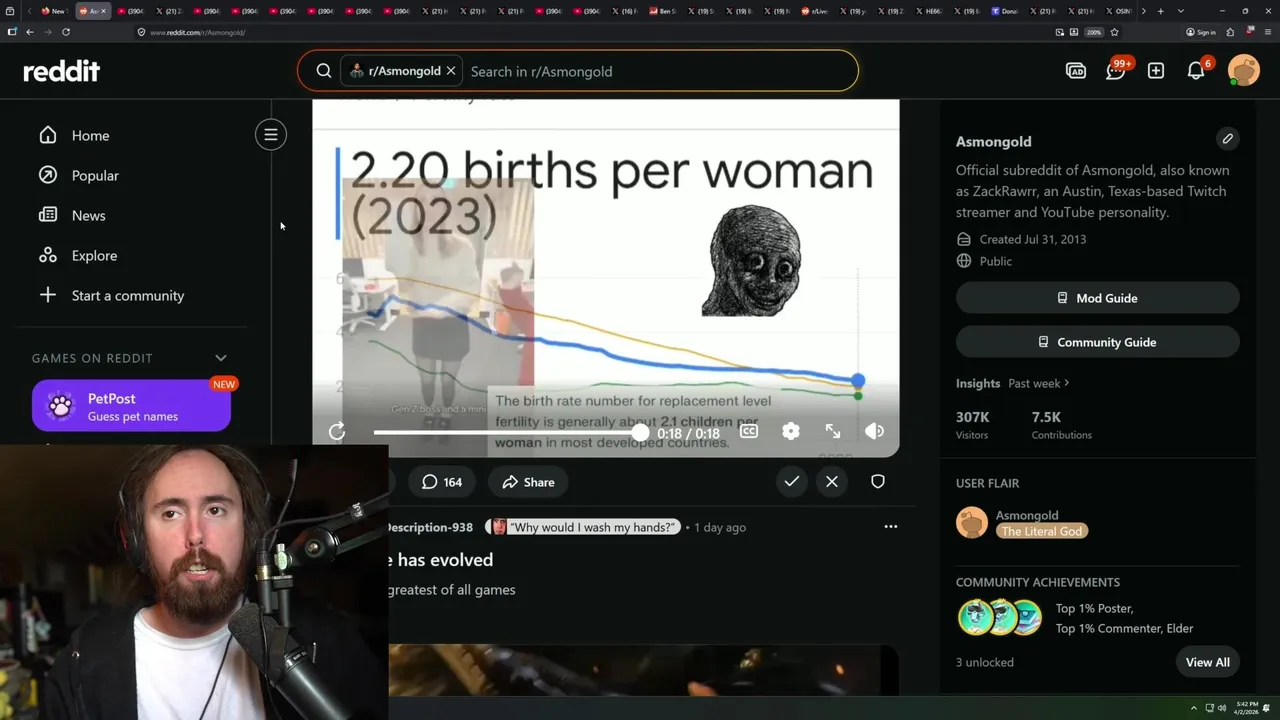Viewport: 1280px width, 720px height.
Task: Open the notifications bell
Action: tap(1196, 70)
